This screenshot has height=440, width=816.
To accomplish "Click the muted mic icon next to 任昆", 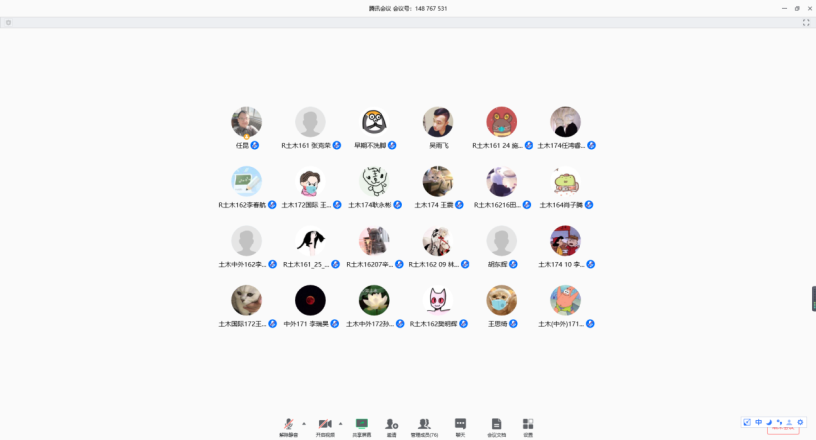I will pyautogui.click(x=255, y=145).
